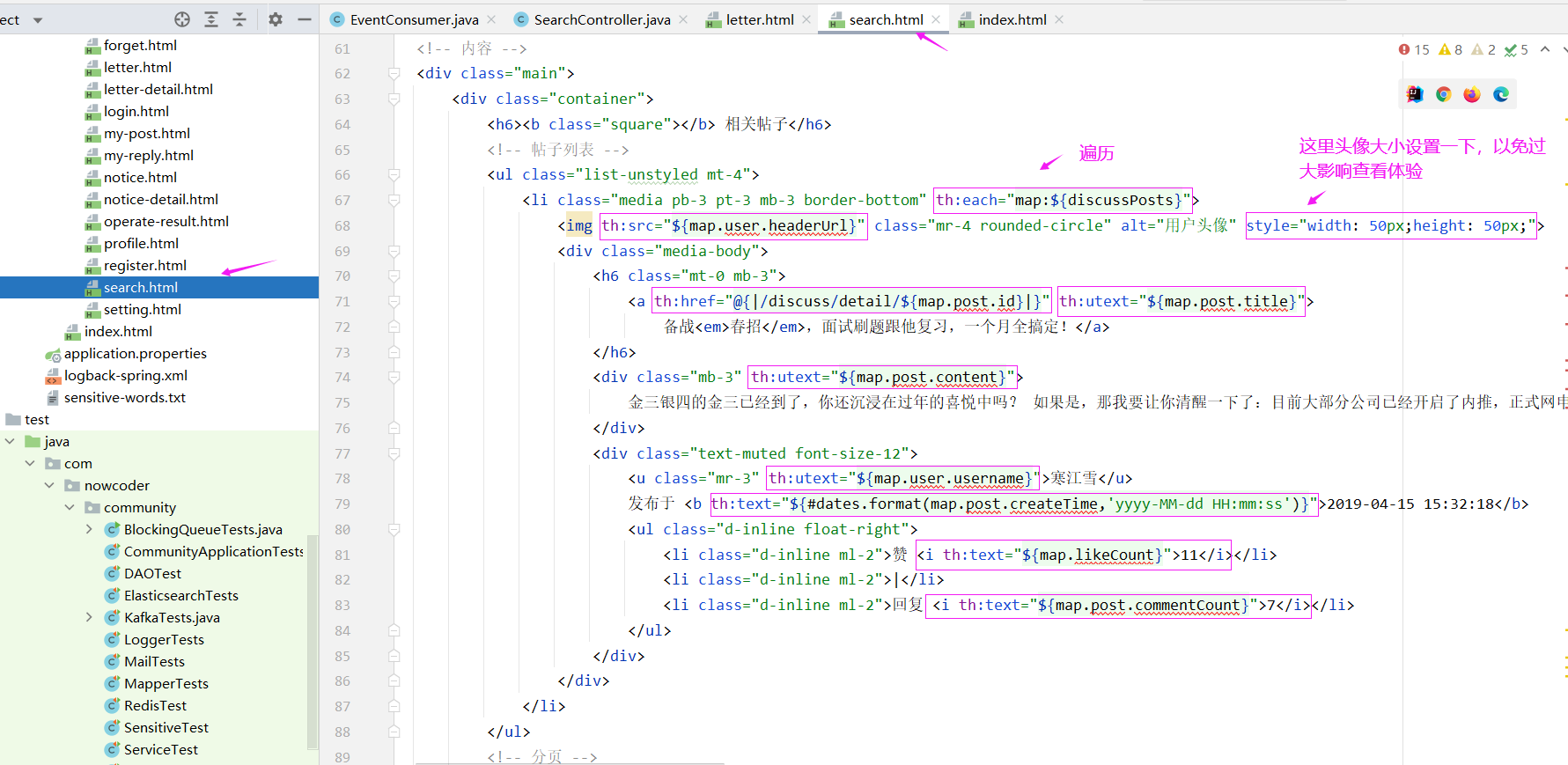Hide the project tool window
This screenshot has height=765, width=1568.
click(x=305, y=19)
